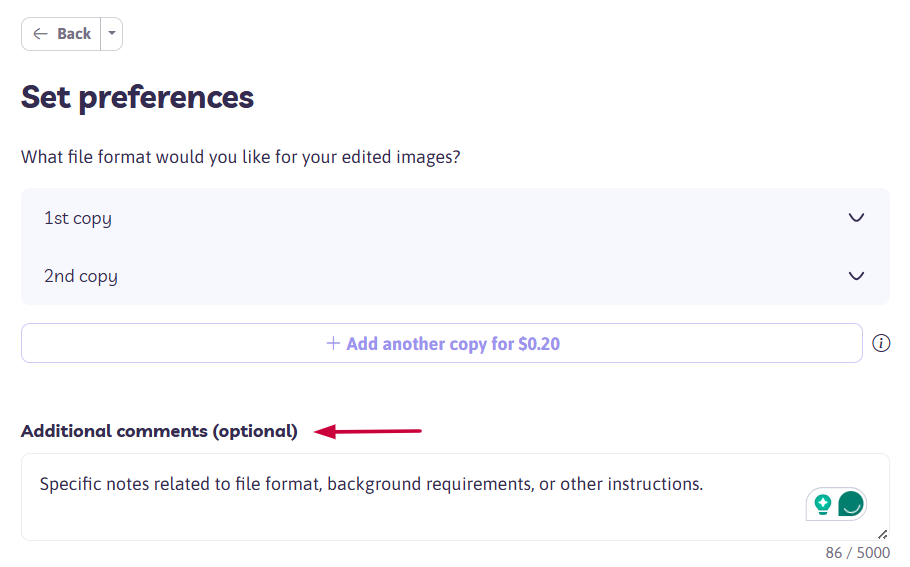Image resolution: width=910 pixels, height=567 pixels.
Task: Click the red arrow pointing at Additional comments
Action: click(x=367, y=431)
